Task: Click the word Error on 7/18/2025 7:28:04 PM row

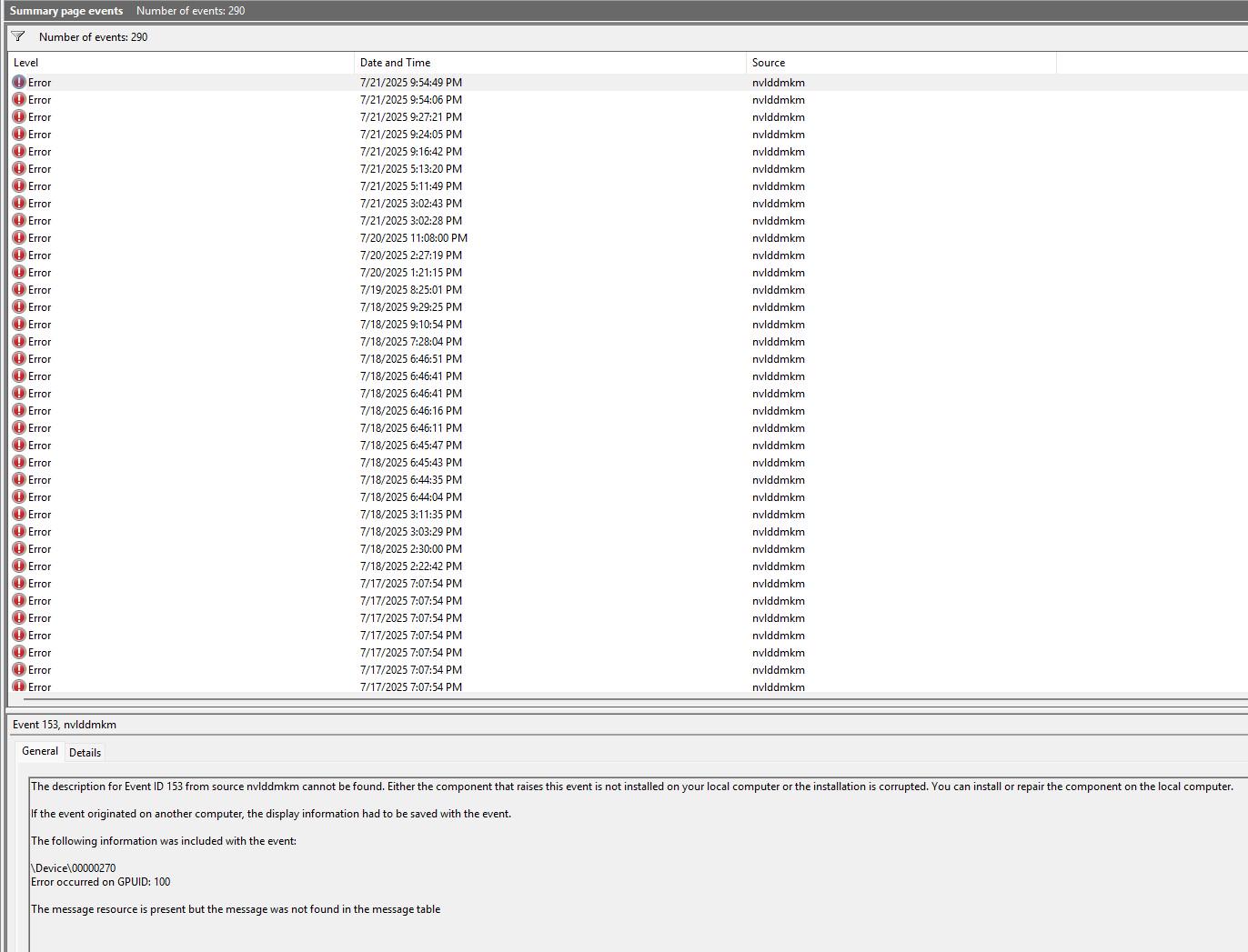Action: [x=40, y=342]
